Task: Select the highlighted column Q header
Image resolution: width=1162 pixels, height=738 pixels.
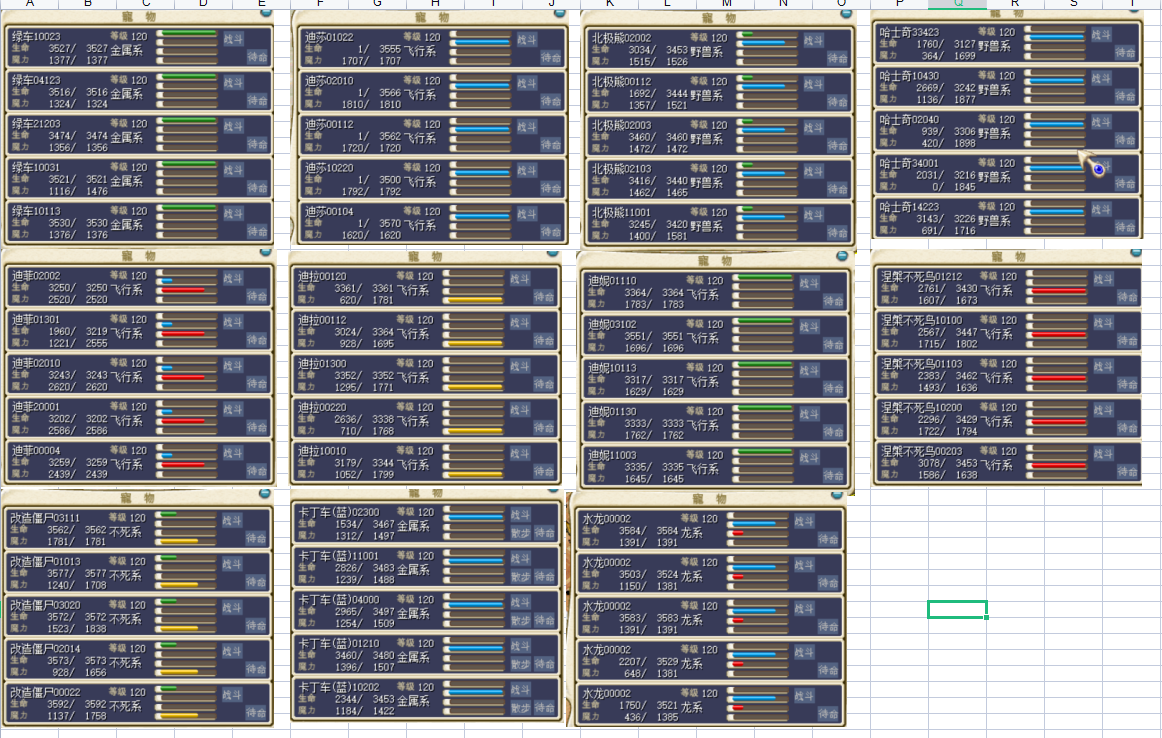Action: click(x=957, y=4)
